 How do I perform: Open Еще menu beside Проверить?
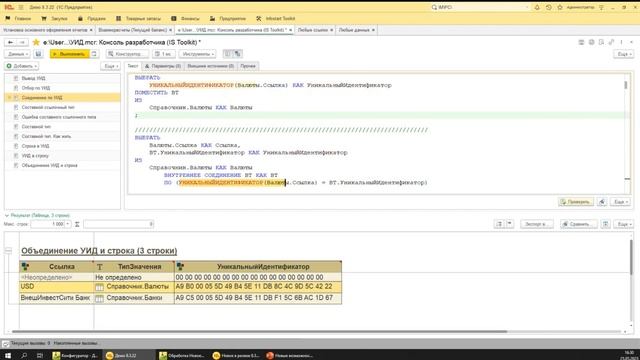pos(620,202)
